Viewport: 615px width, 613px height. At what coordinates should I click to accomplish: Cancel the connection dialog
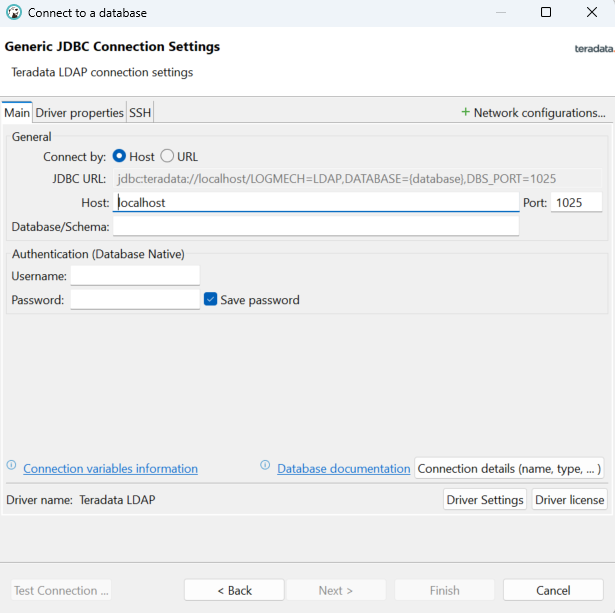[x=553, y=590]
